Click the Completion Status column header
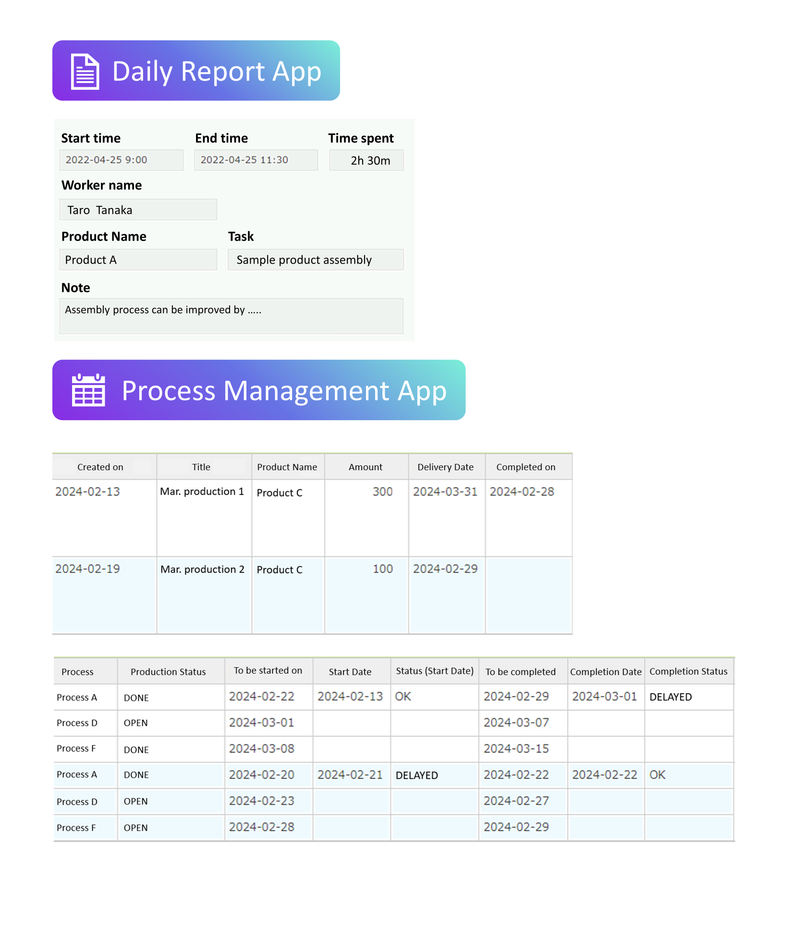The width and height of the screenshot is (800, 938). click(688, 672)
